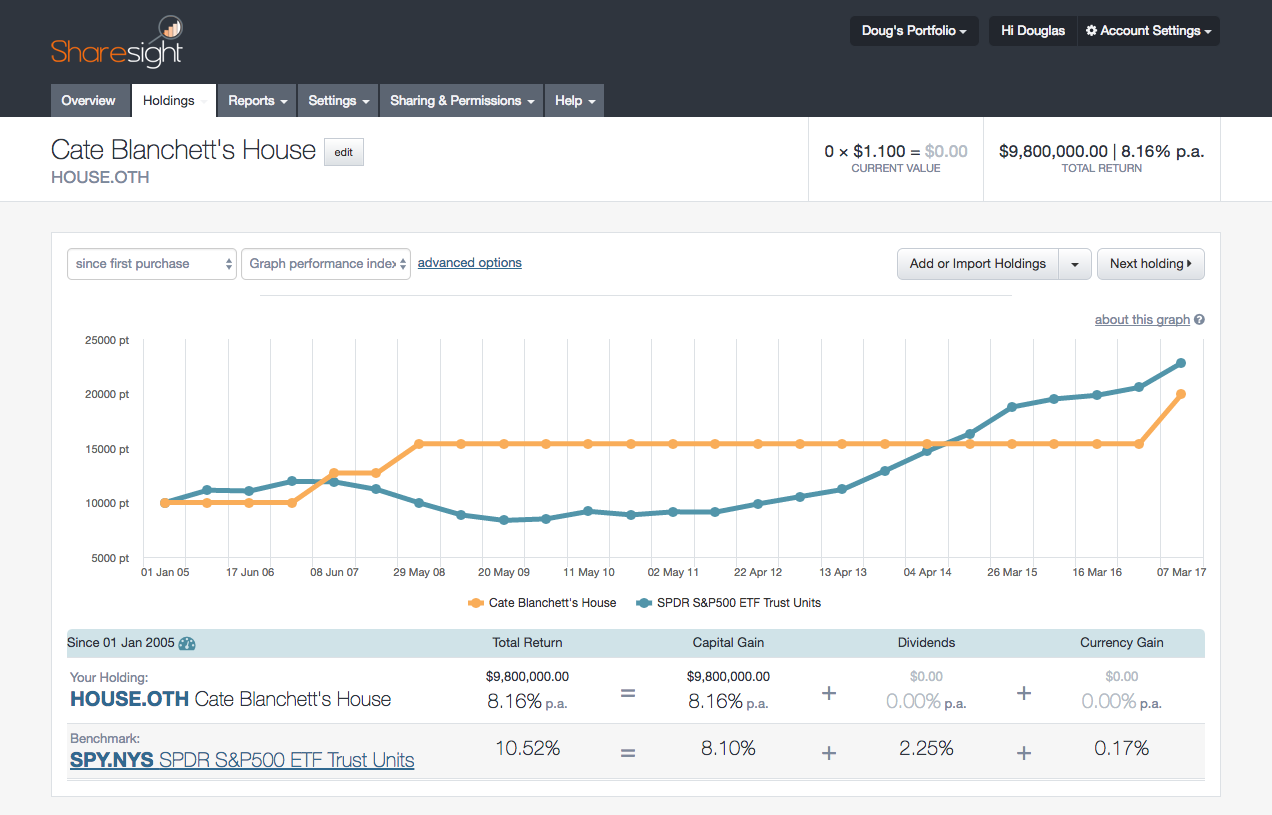This screenshot has height=815, width=1272.
Task: Click the HOUSE.OTH ticker under the title
Action: [100, 177]
